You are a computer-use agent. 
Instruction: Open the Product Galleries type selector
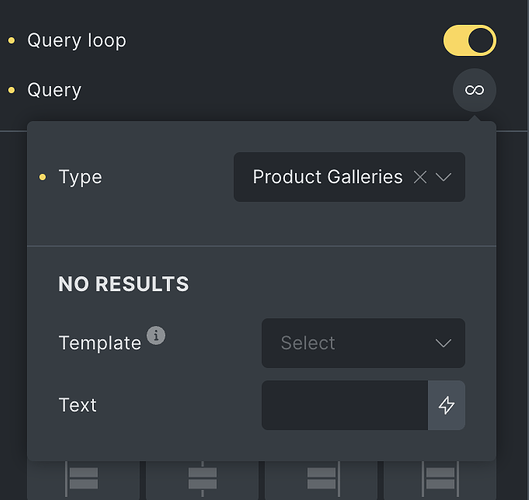pos(349,177)
